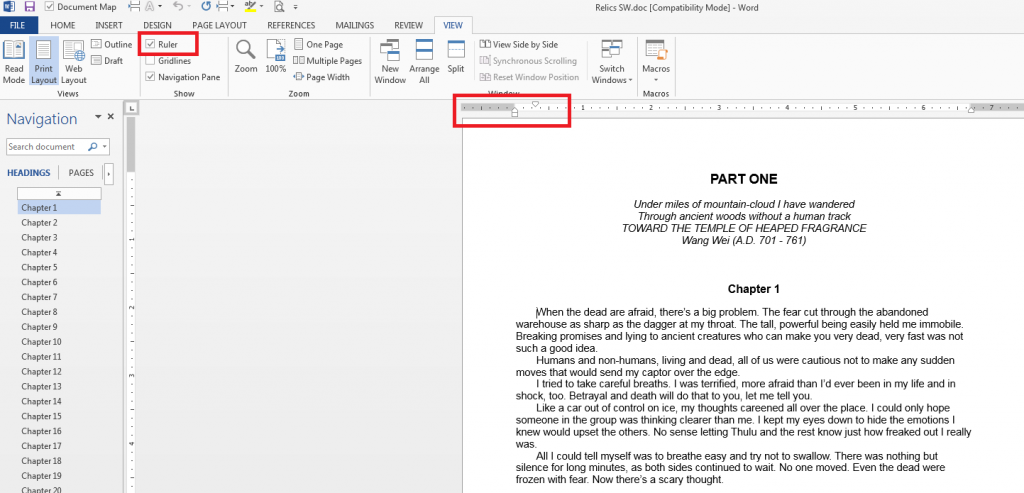Open REVIEW ribbon tab
1024x493 pixels.
[x=408, y=25]
